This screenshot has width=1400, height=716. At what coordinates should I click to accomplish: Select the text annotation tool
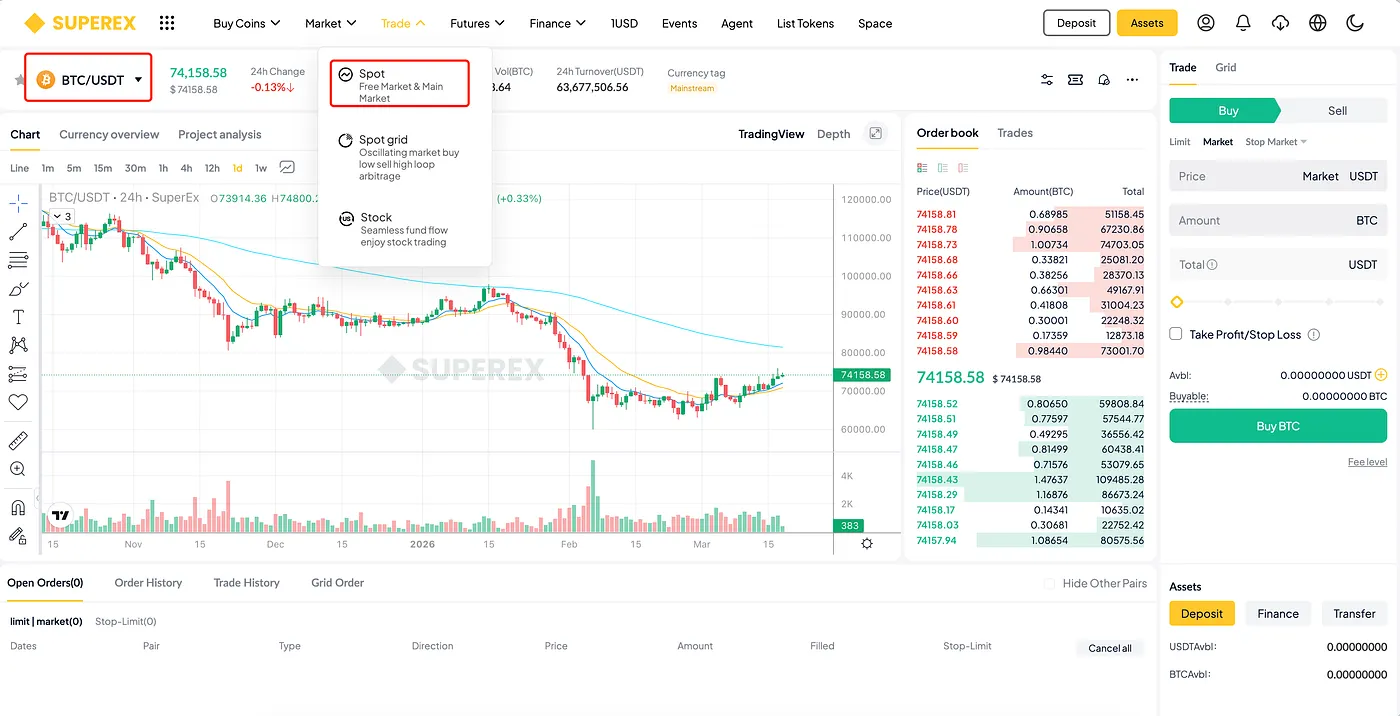point(18,317)
